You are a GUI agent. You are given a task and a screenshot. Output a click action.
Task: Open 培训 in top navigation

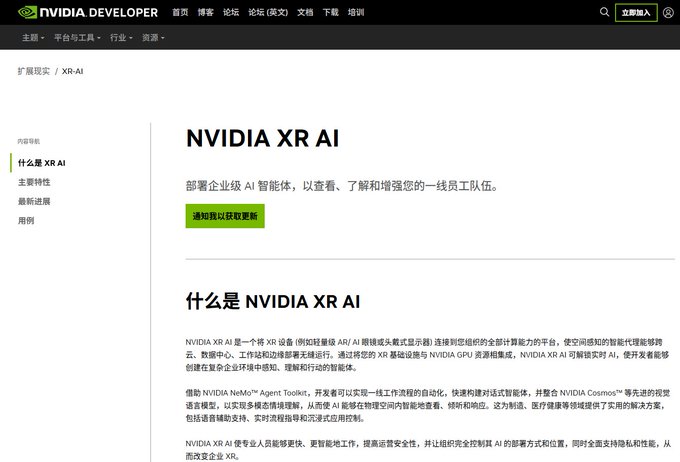[356, 12]
